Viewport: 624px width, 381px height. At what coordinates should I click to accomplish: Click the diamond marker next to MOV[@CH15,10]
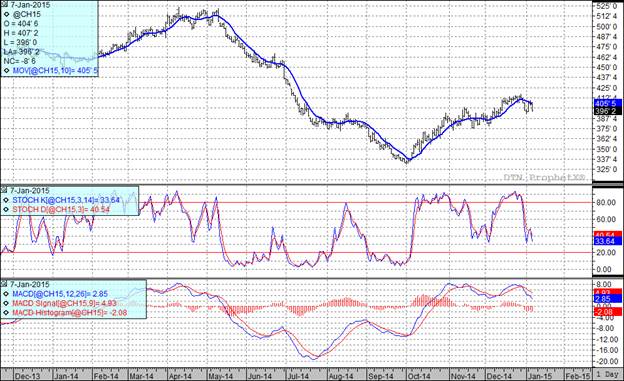7,71
